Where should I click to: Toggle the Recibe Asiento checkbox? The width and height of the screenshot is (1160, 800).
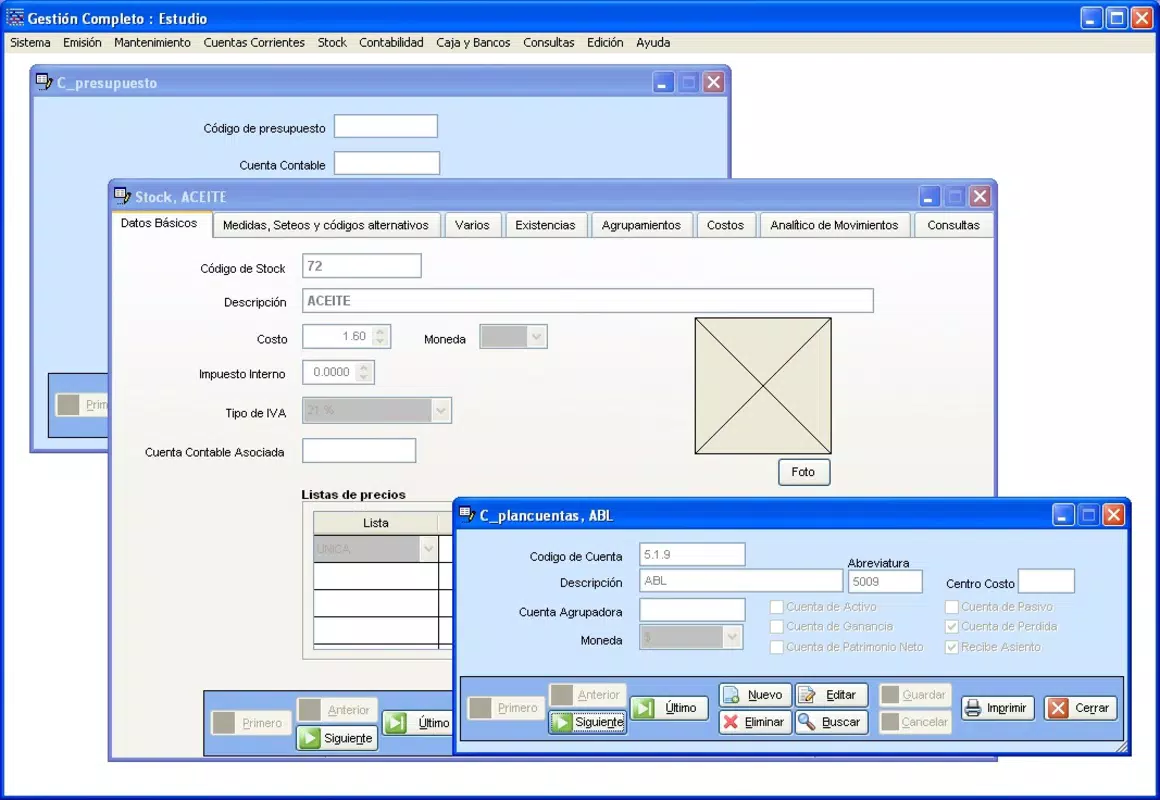coord(952,647)
